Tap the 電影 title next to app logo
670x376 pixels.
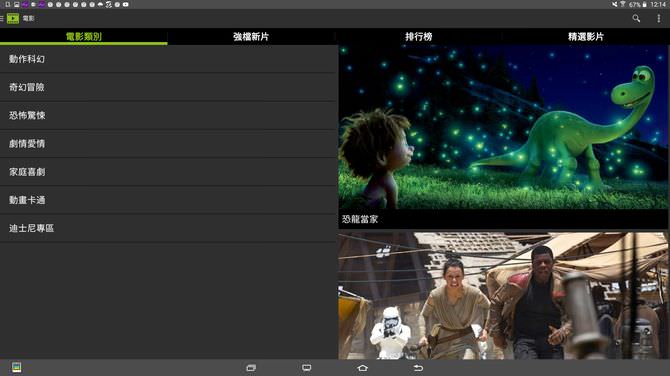[28, 18]
